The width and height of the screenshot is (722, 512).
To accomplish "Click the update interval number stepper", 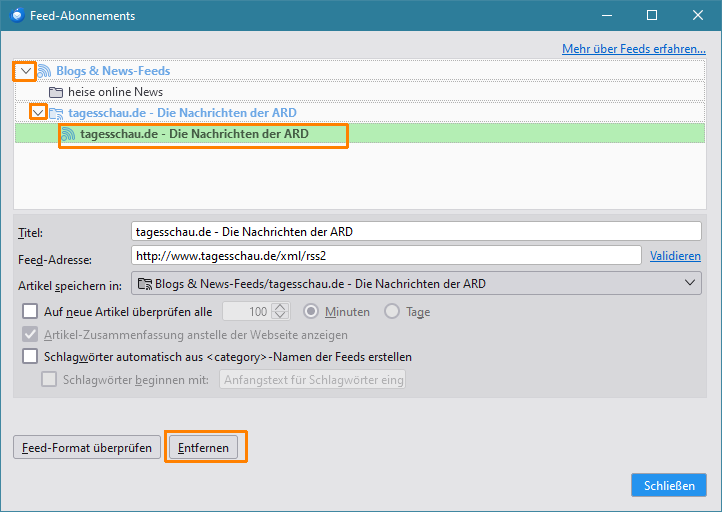I will [x=281, y=312].
